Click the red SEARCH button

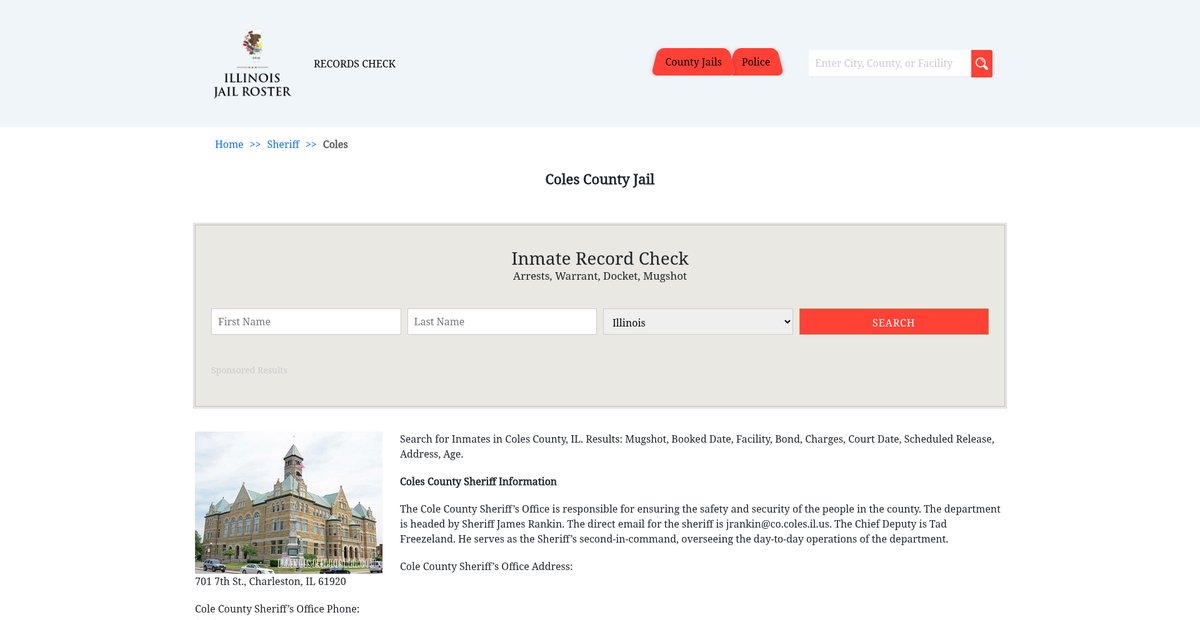(x=894, y=322)
